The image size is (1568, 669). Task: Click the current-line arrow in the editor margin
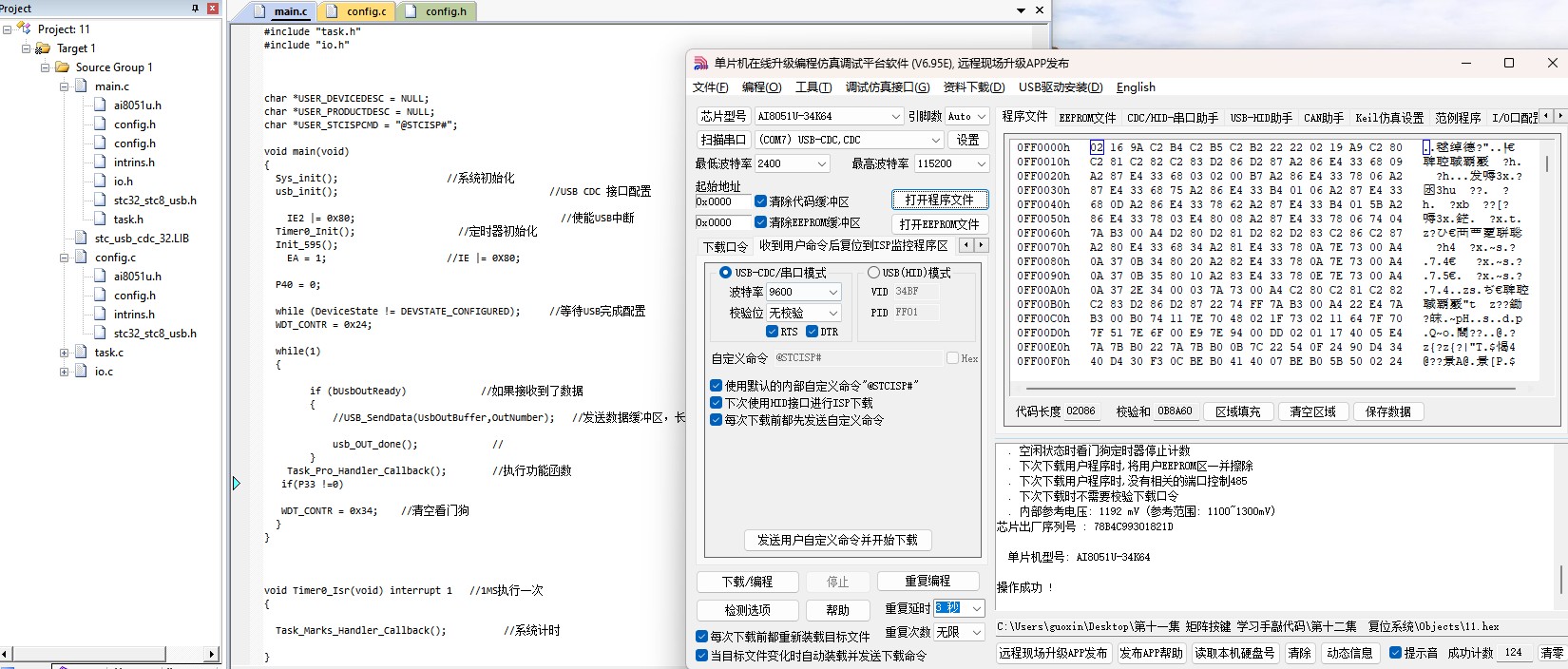[x=237, y=483]
